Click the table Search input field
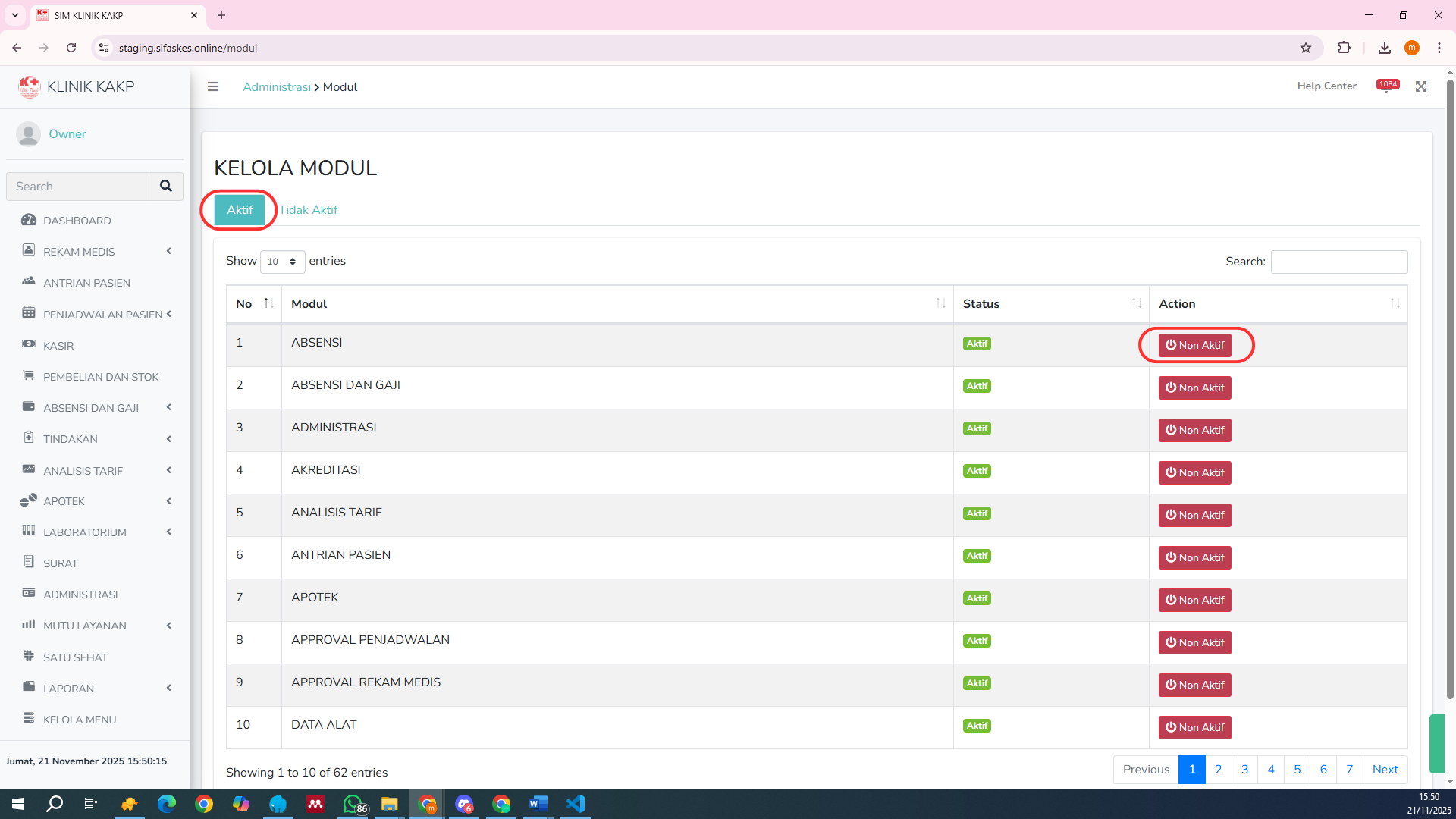 click(1338, 262)
